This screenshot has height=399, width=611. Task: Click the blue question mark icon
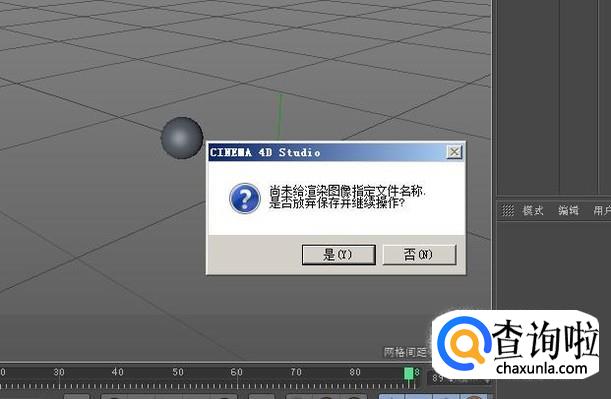245,199
